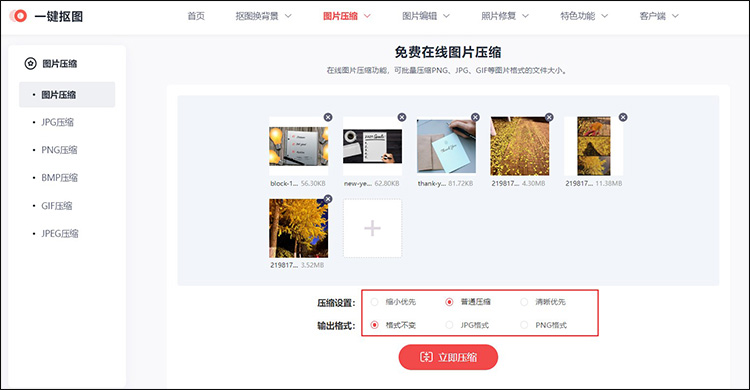This screenshot has height=390, width=750.
Task: Select 缩小优先 compression option
Action: click(x=375, y=302)
